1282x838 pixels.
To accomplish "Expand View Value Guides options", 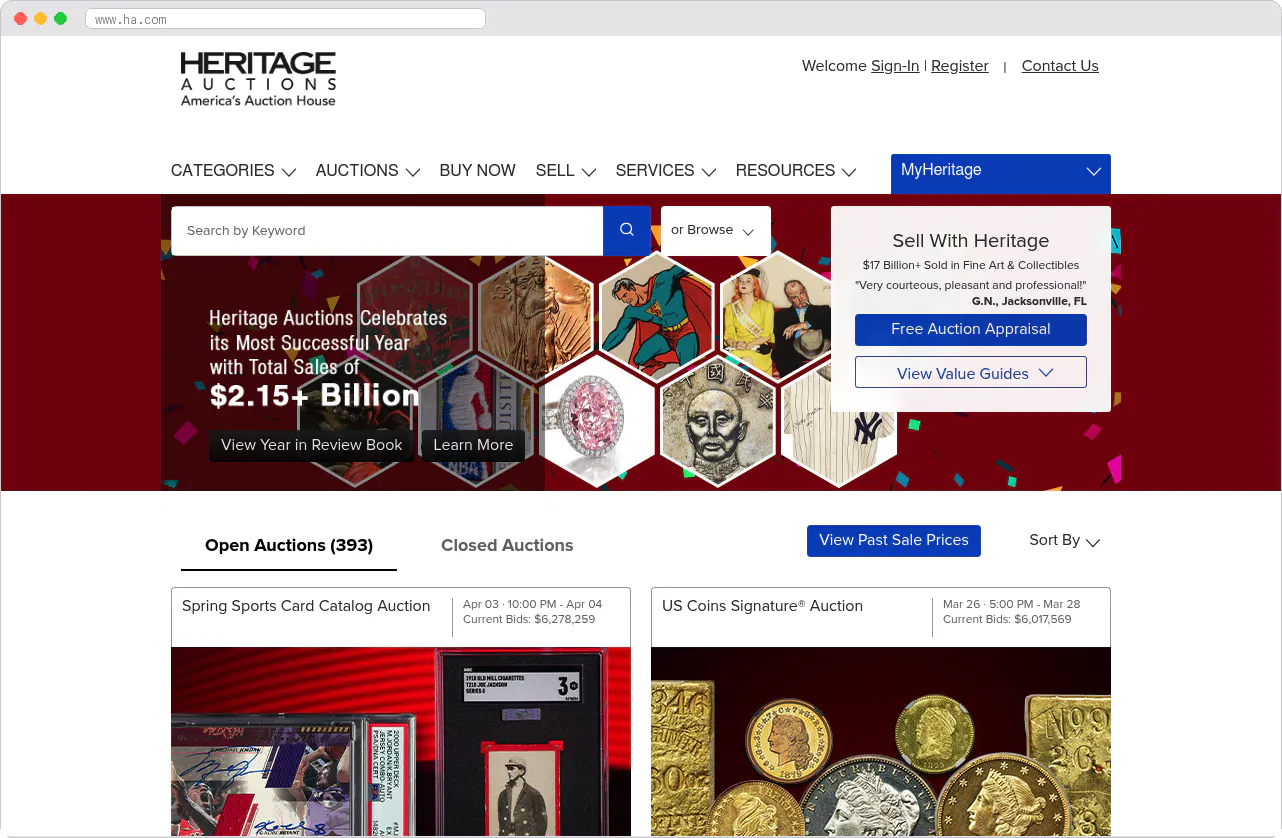I will [x=970, y=372].
